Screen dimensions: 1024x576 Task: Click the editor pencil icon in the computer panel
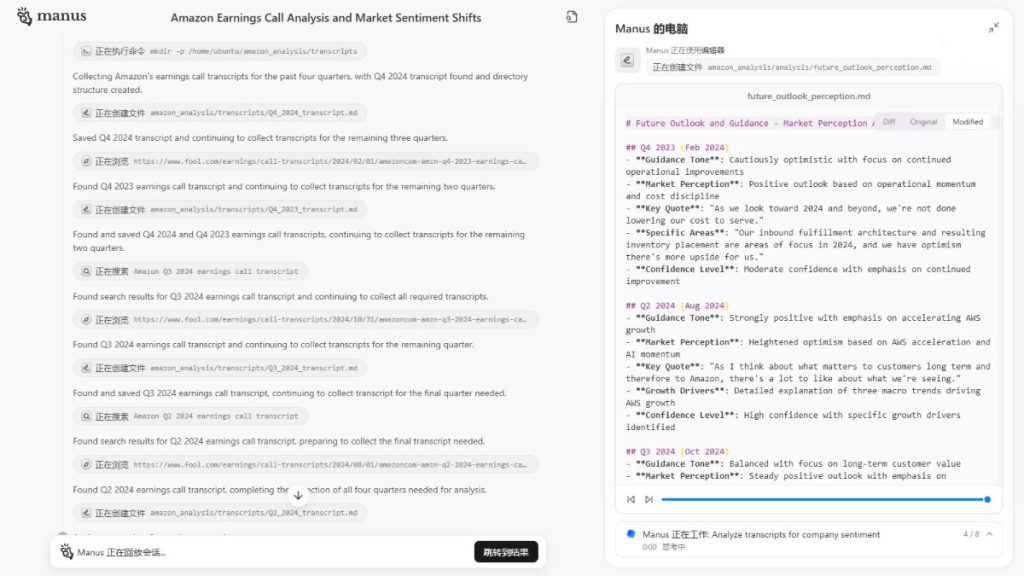(627, 60)
